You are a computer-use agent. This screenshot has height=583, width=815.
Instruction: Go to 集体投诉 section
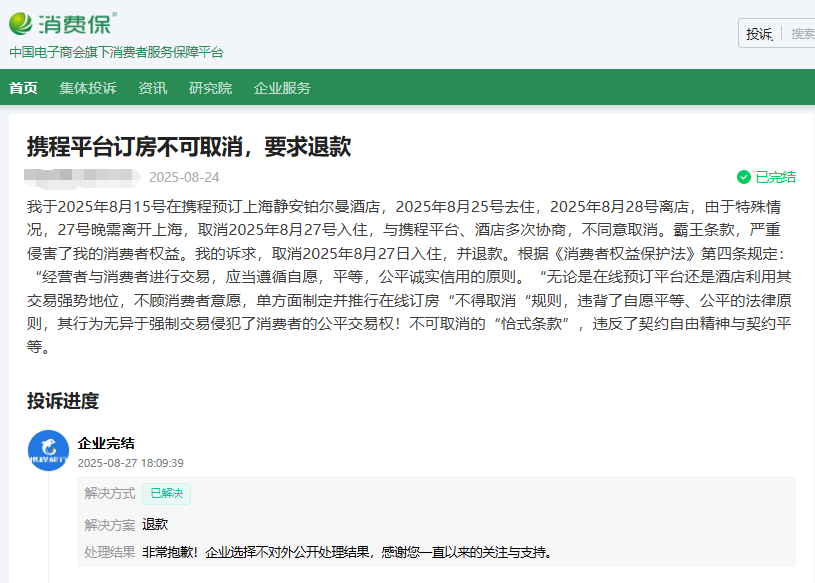click(x=88, y=88)
